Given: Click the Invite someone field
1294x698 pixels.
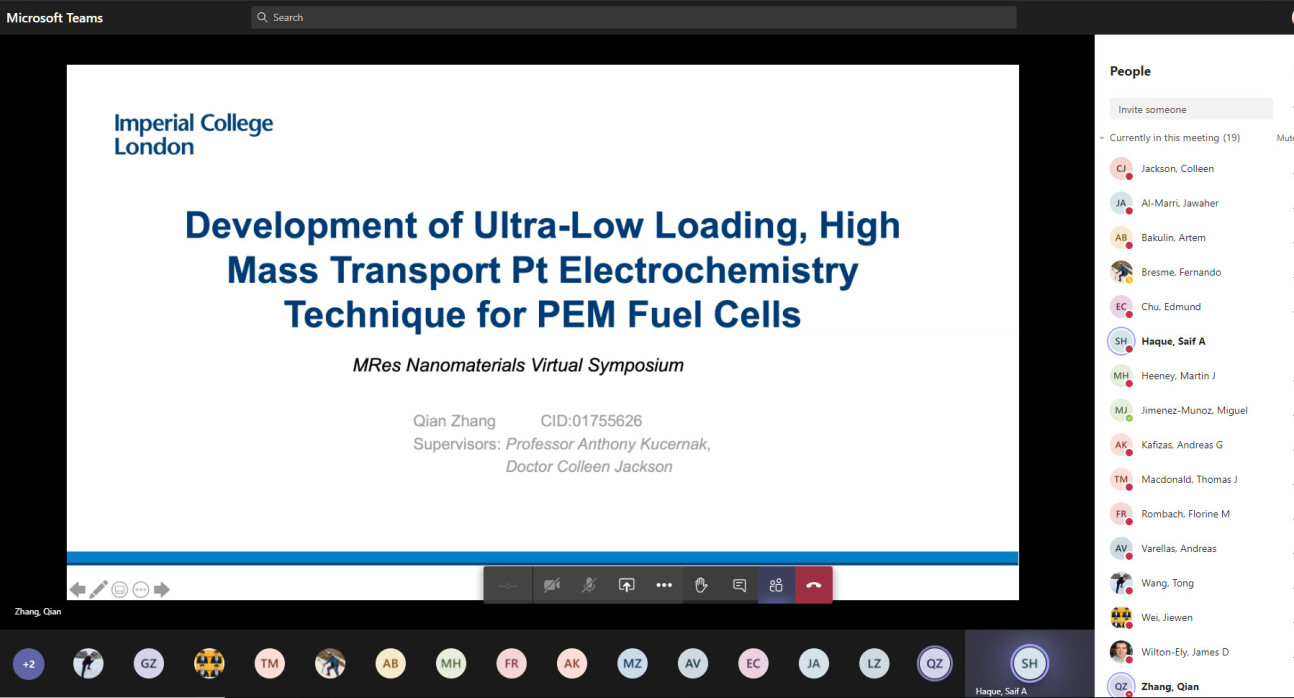Looking at the screenshot, I should tap(1190, 109).
